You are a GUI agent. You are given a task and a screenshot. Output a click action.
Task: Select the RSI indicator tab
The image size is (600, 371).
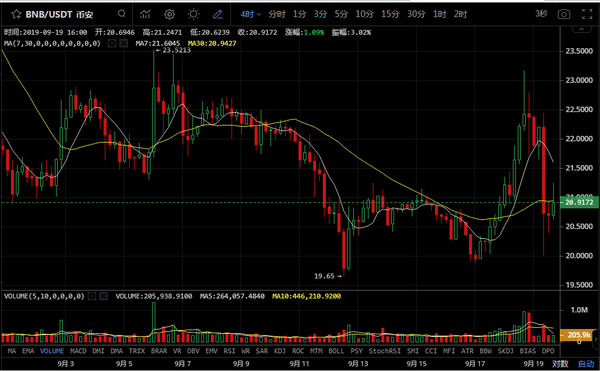pyautogui.click(x=230, y=351)
